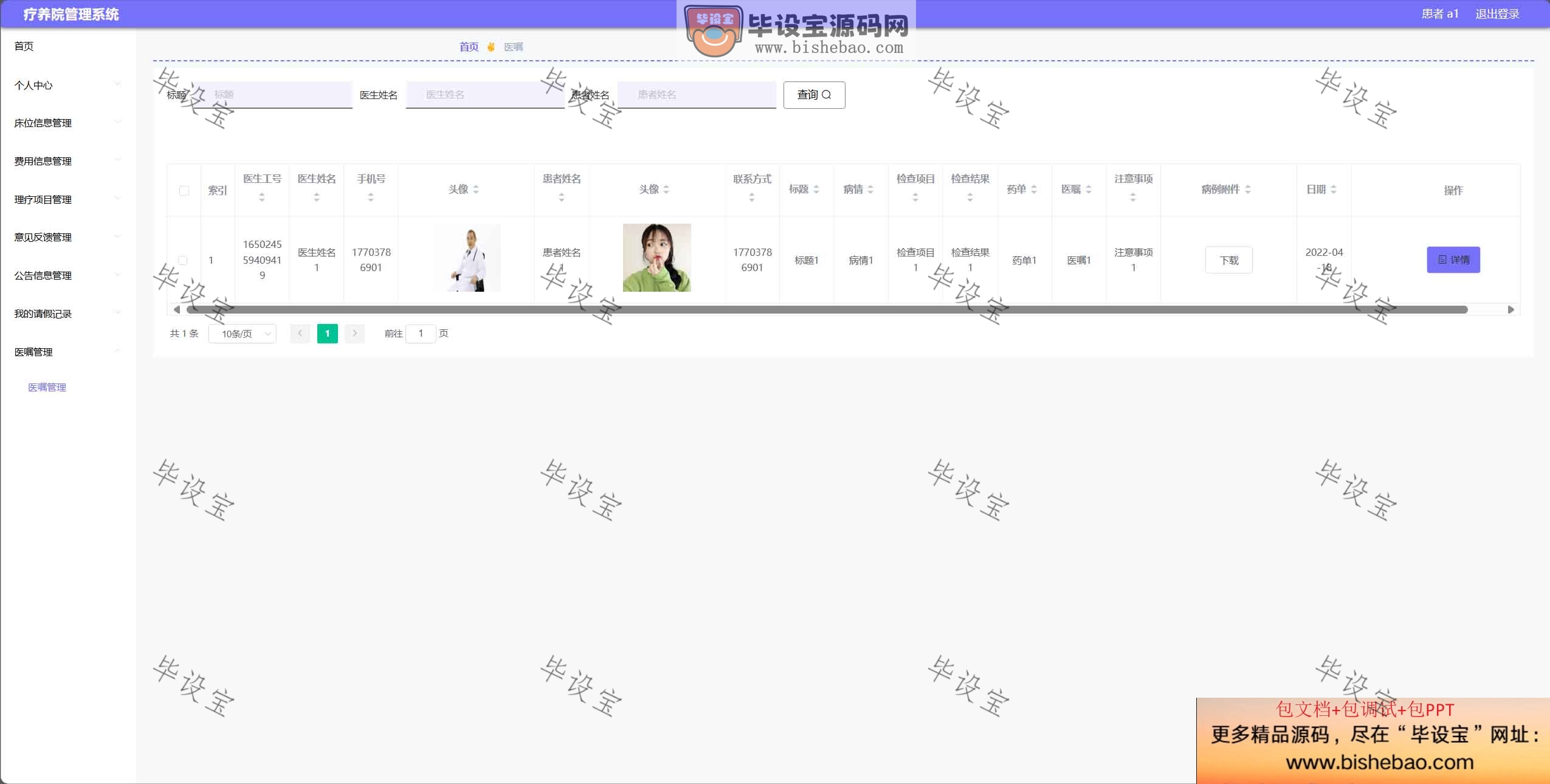1550x784 pixels.
Task: Click the next page arrow
Action: 354,333
